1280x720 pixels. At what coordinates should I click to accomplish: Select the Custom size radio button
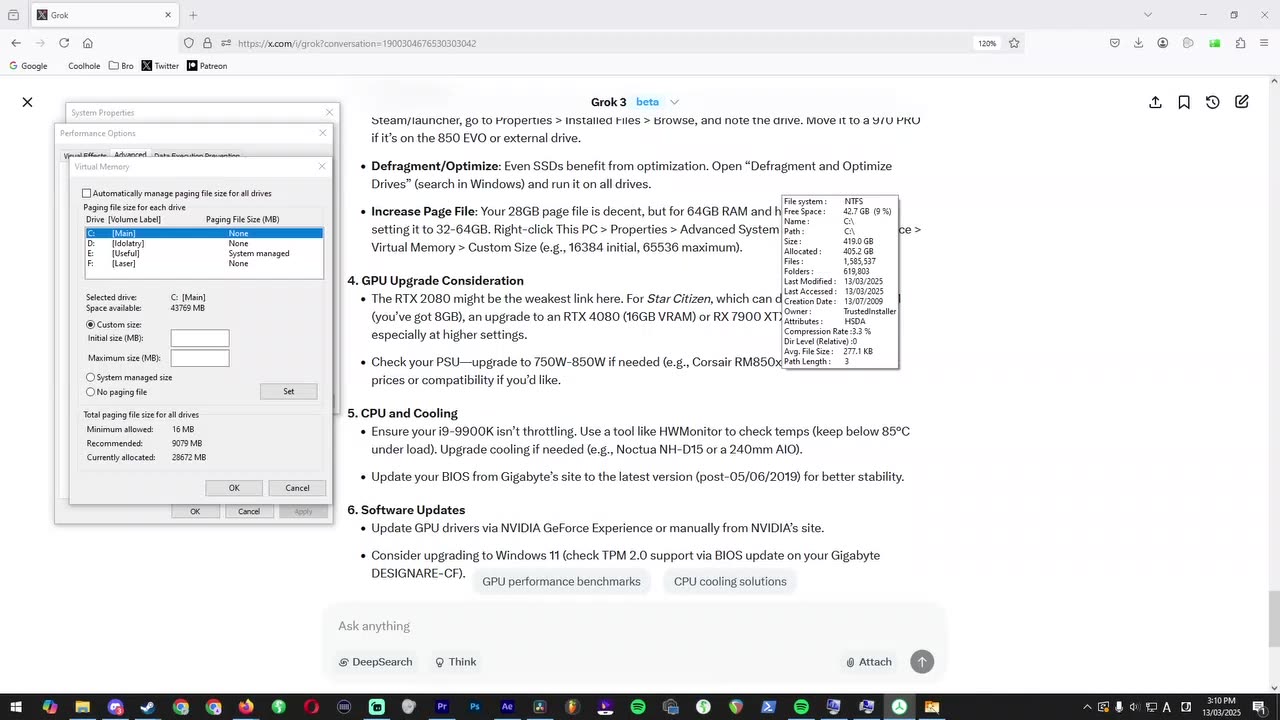(91, 325)
